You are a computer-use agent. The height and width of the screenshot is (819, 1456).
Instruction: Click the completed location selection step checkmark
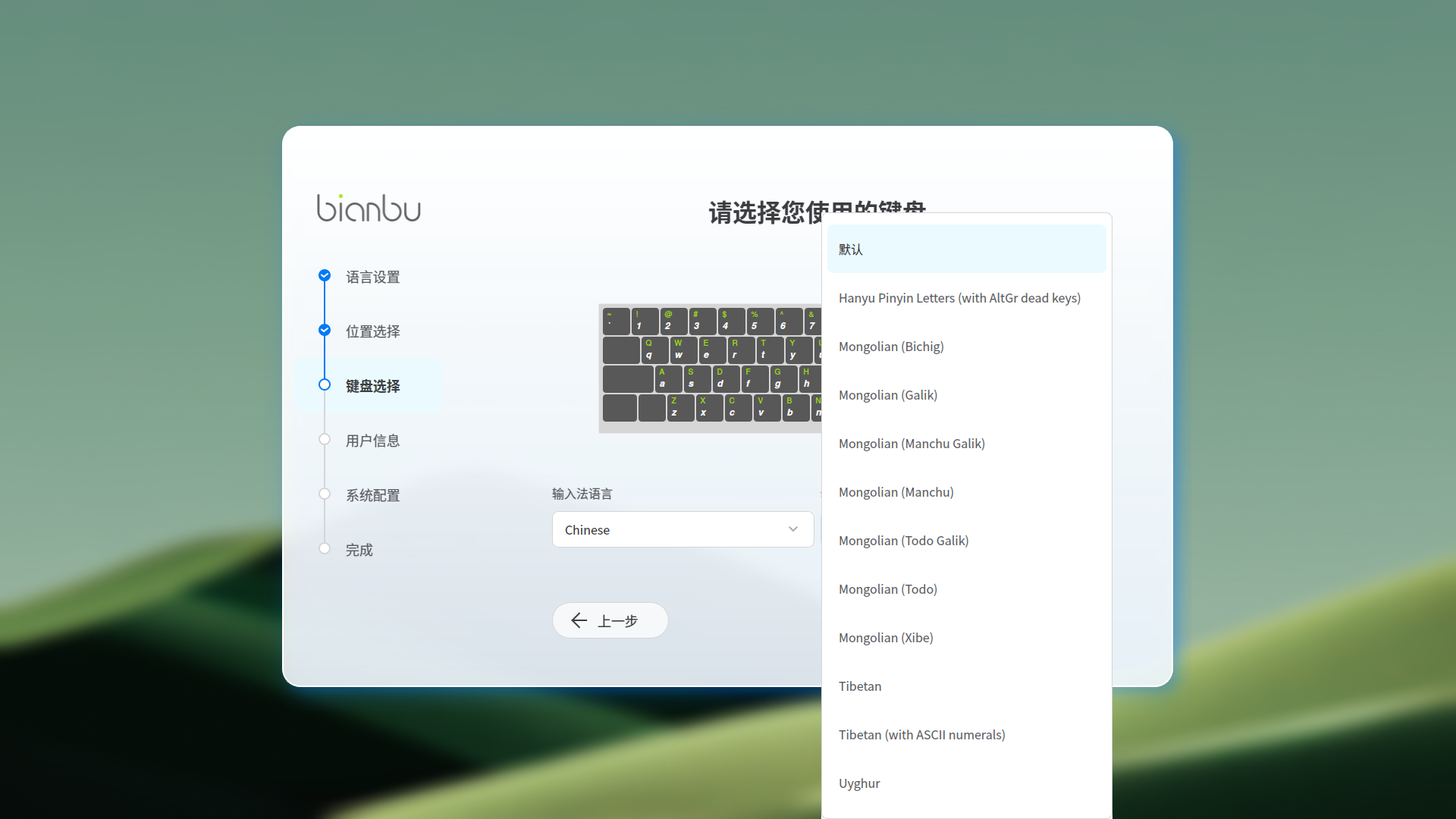pos(325,330)
